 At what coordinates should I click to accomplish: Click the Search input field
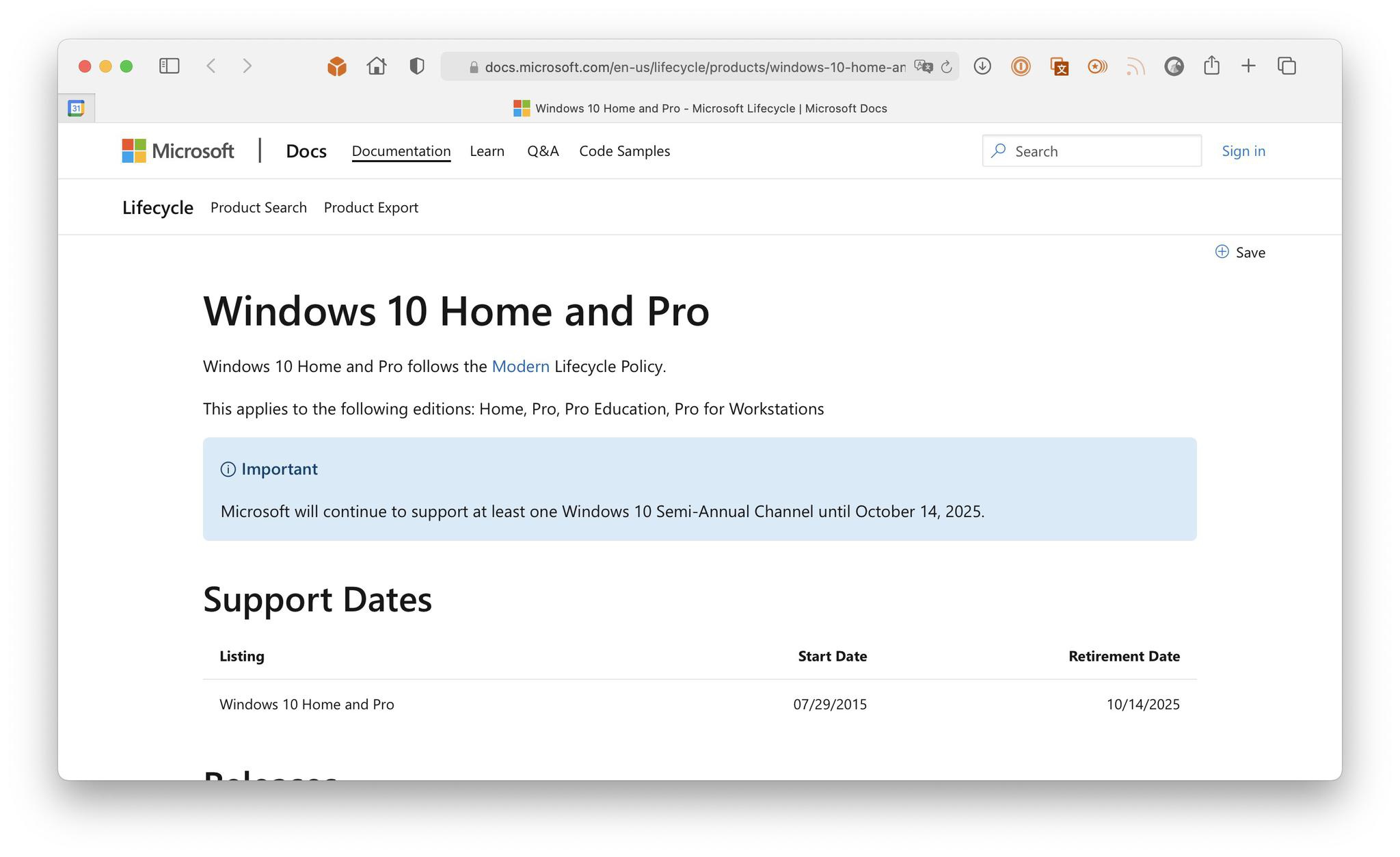click(1092, 150)
